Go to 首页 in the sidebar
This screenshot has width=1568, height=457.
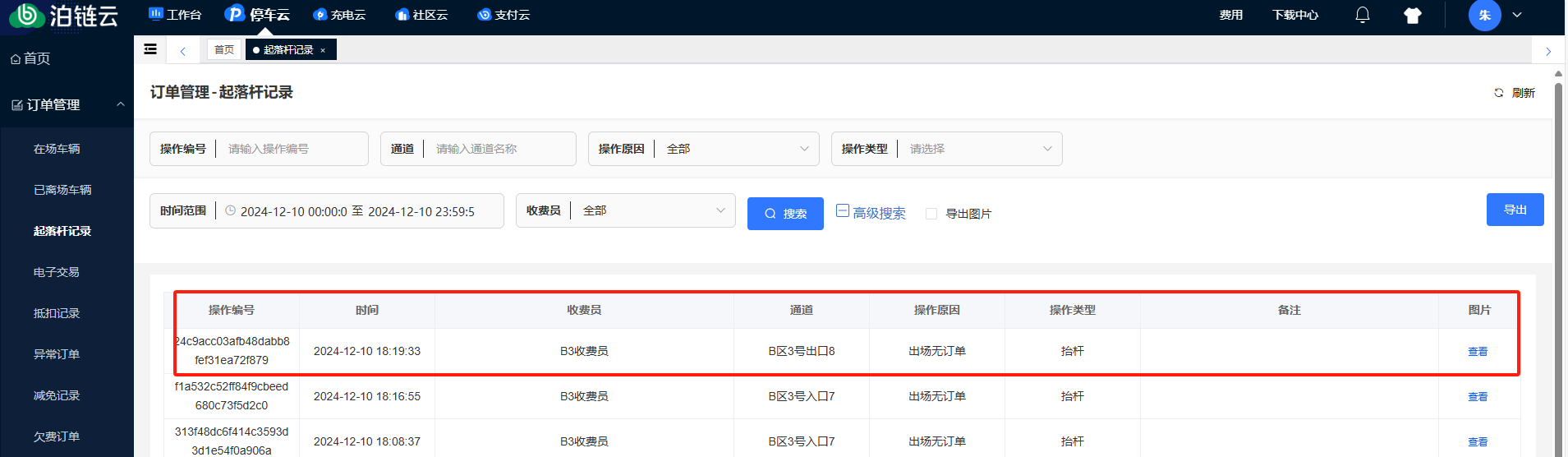click(30, 58)
